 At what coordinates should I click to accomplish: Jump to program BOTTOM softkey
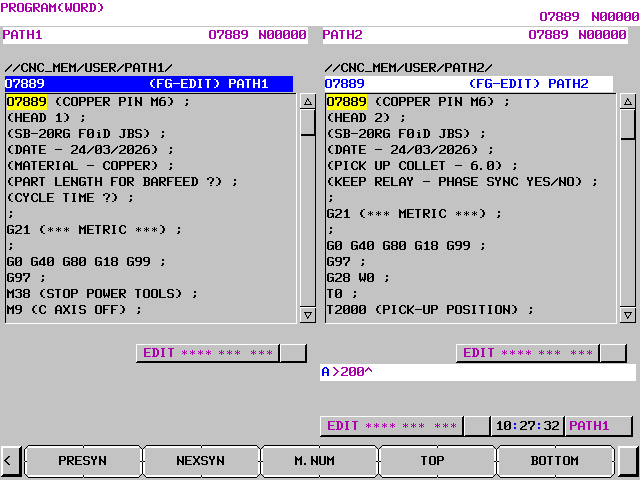(555, 461)
